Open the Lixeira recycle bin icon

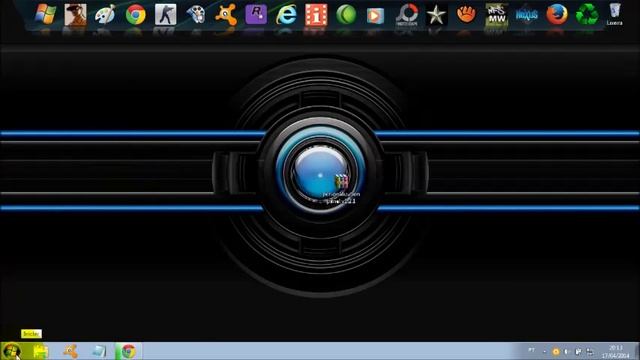point(615,14)
